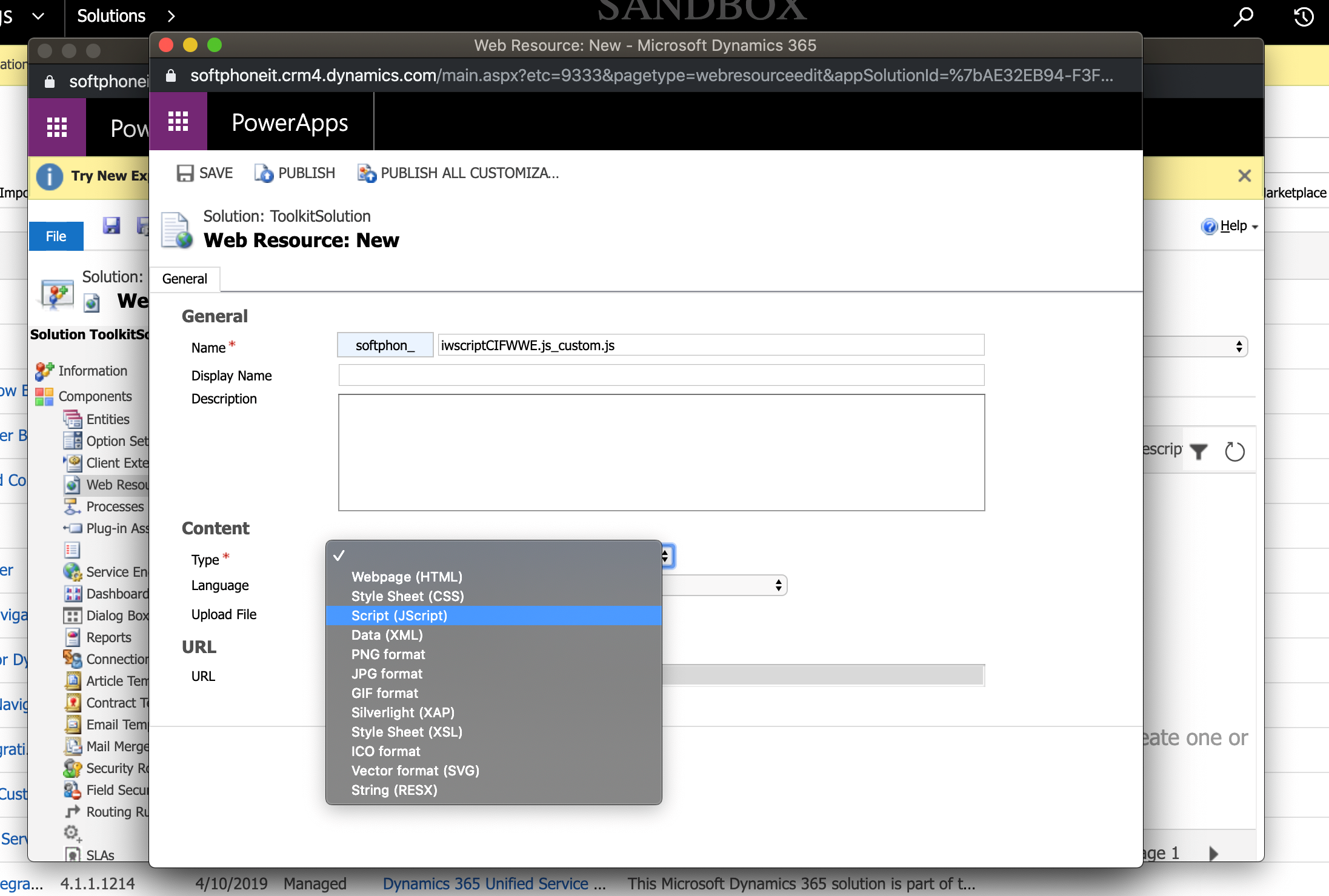Click the address bar URL of front window

(651, 76)
